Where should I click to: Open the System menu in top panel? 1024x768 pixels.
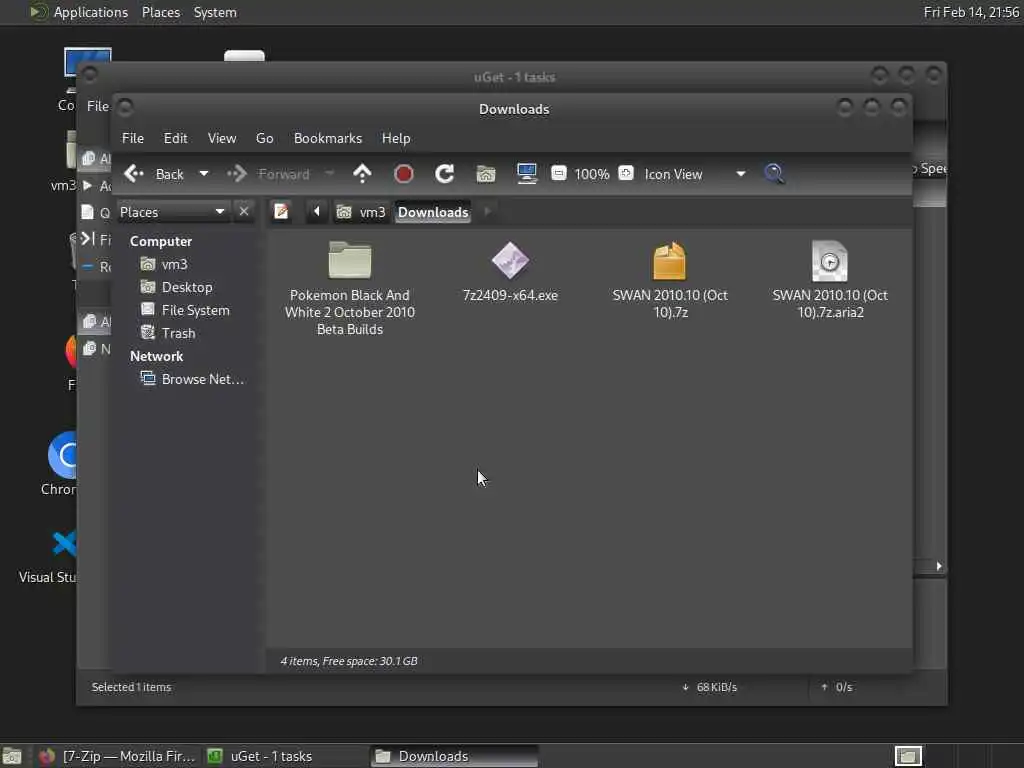click(215, 12)
